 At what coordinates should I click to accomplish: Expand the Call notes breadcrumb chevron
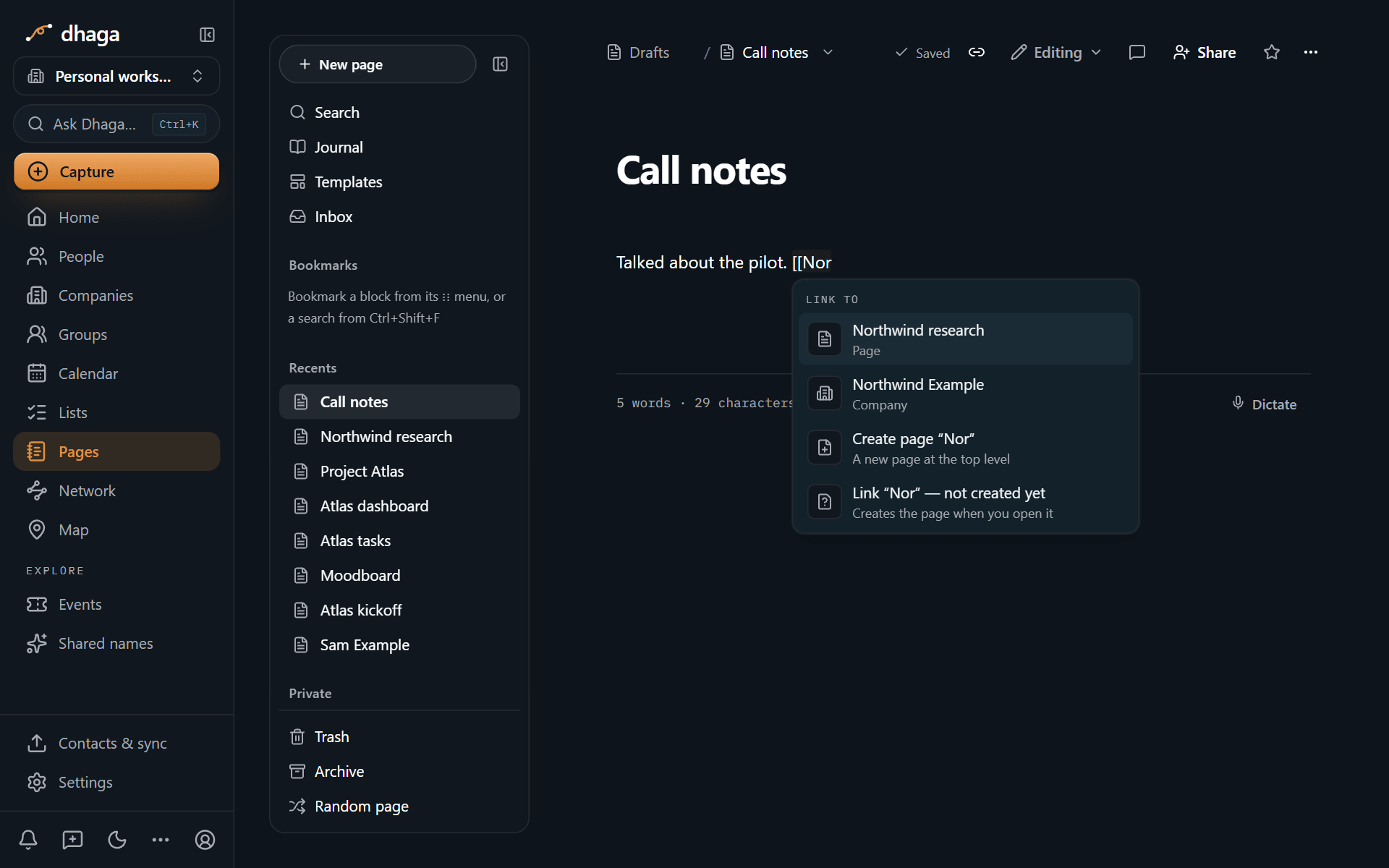828,52
